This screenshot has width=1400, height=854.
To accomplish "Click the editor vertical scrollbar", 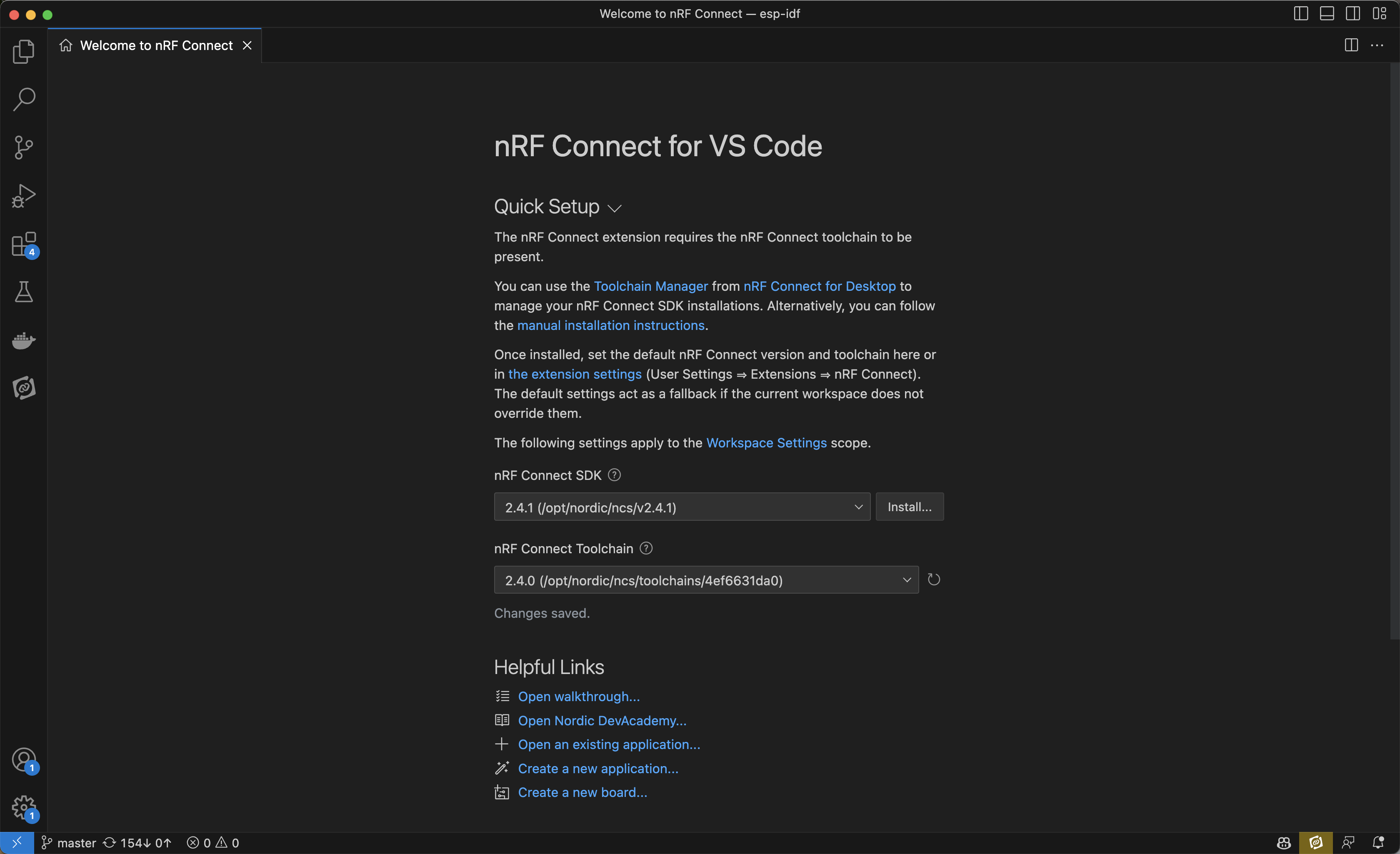I will (1395, 351).
